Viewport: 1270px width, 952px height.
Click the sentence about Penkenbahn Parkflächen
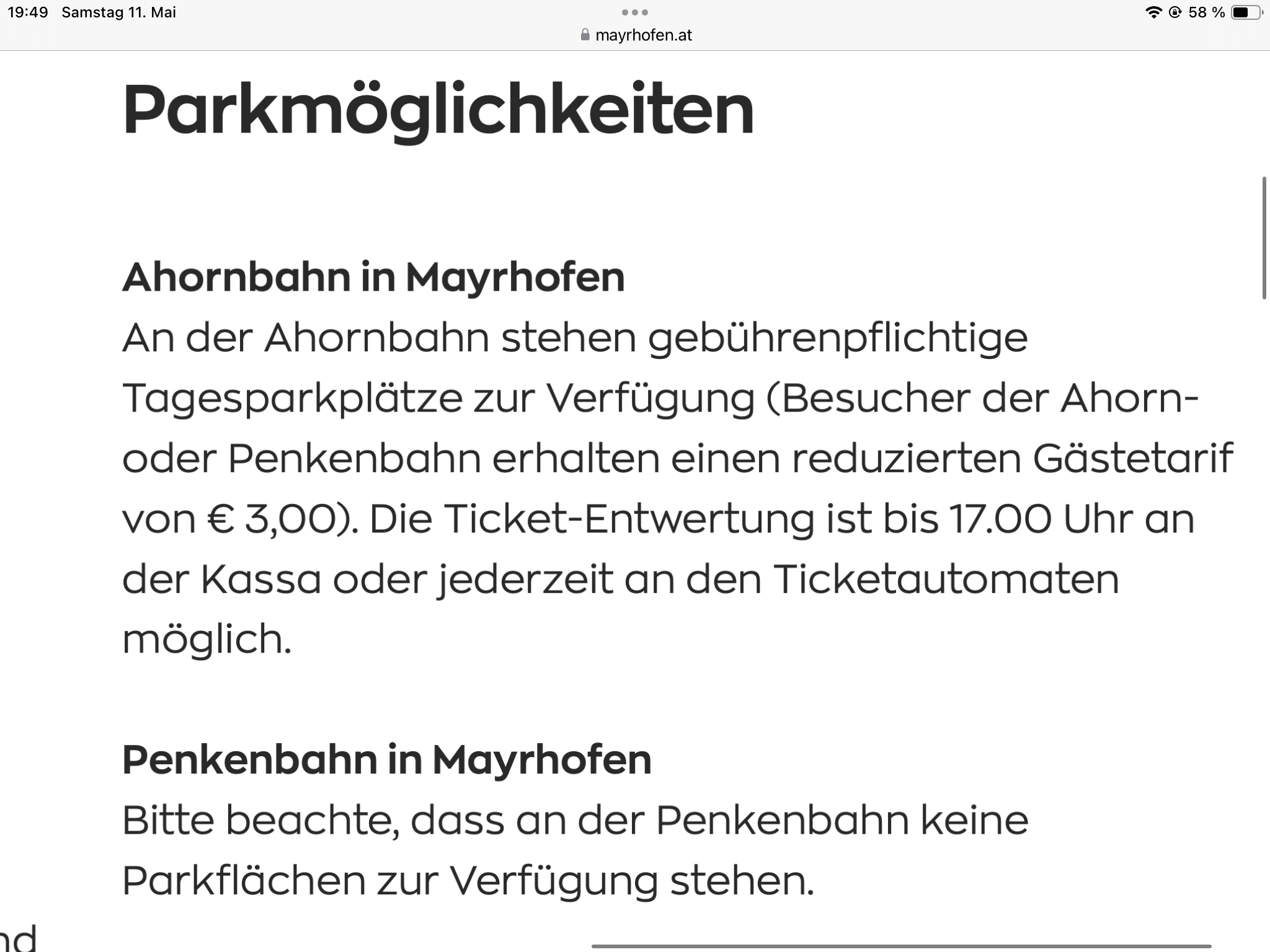575,850
